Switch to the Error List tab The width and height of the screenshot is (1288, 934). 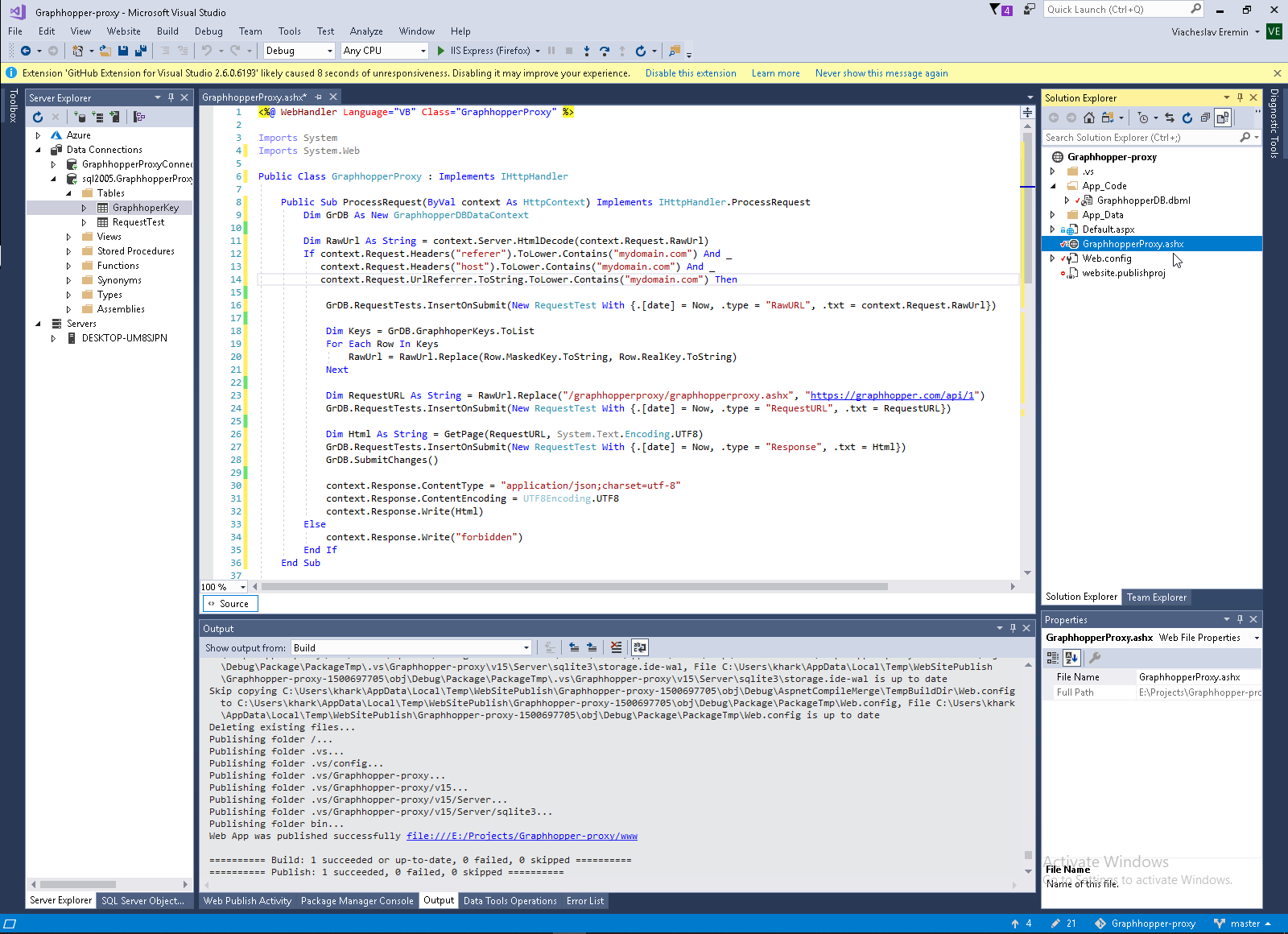pyautogui.click(x=584, y=901)
